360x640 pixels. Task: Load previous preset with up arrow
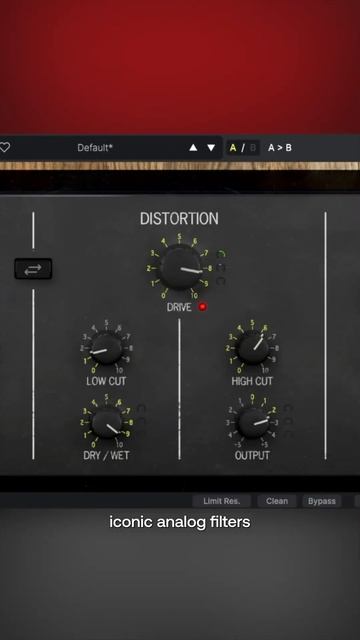coord(193,148)
